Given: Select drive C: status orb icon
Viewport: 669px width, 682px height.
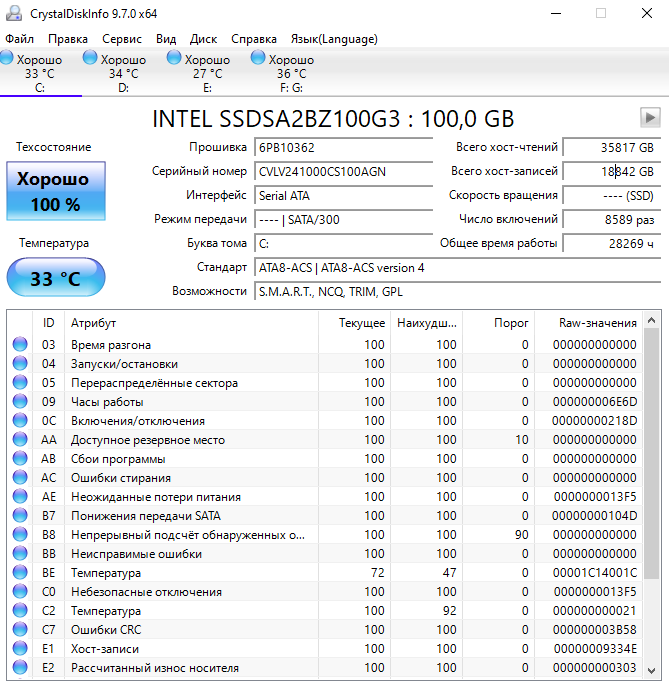Looking at the screenshot, I should point(7,59).
